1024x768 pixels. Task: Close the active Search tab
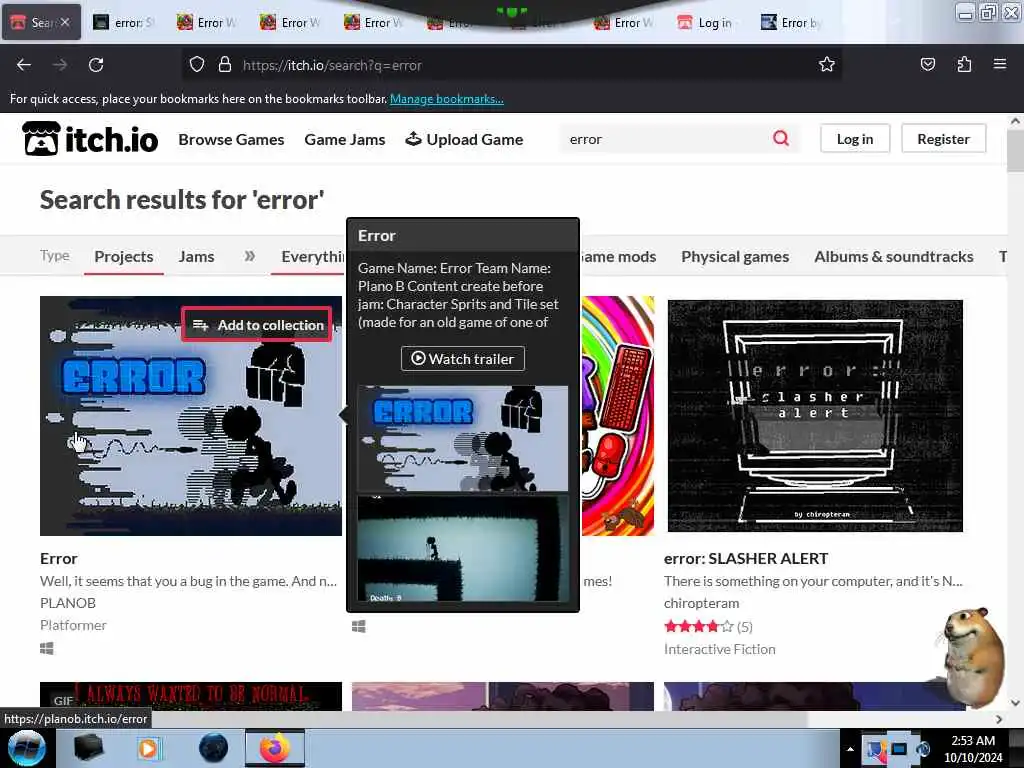pyautogui.click(x=65, y=22)
